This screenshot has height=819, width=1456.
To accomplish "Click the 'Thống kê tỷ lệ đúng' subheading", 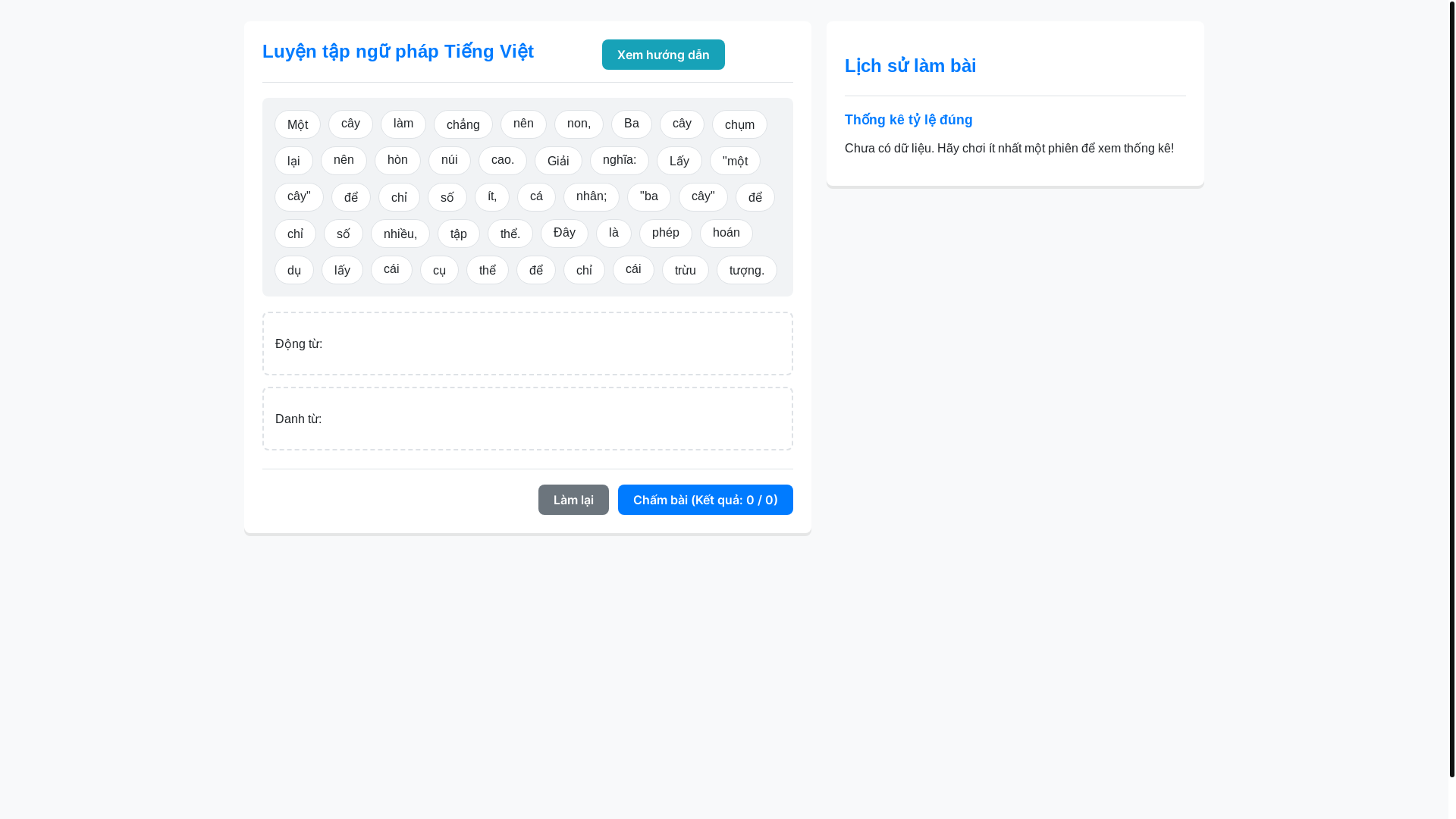I will click(908, 120).
